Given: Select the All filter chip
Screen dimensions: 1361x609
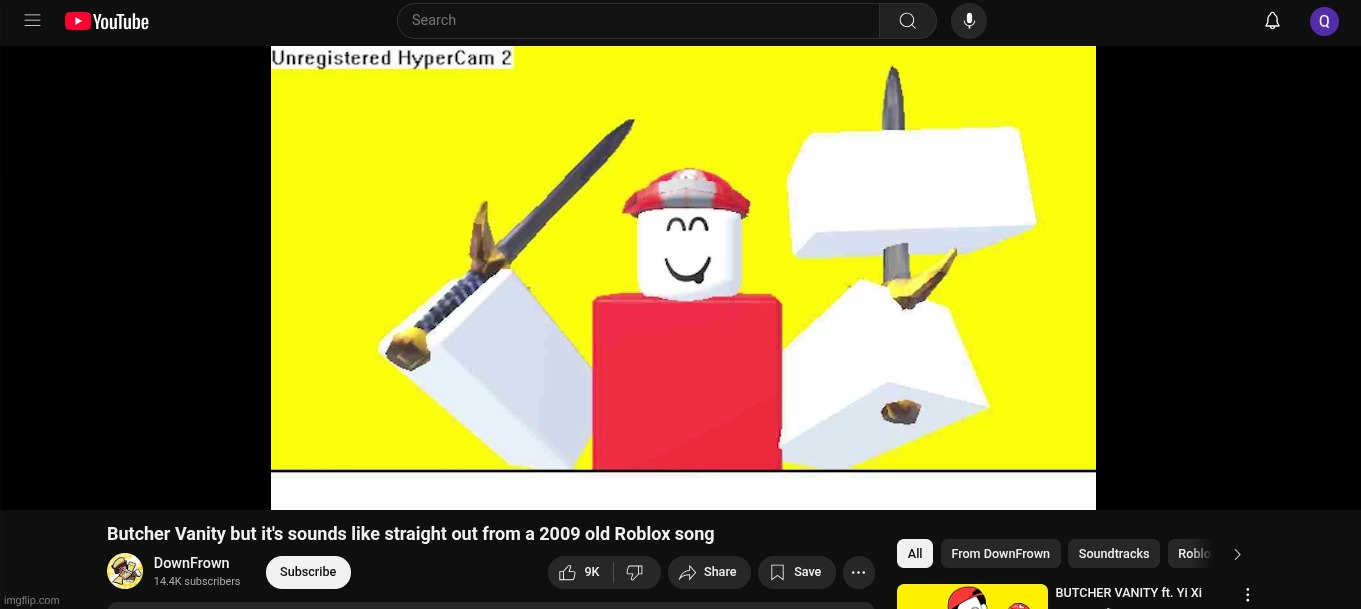Looking at the screenshot, I should coord(915,554).
